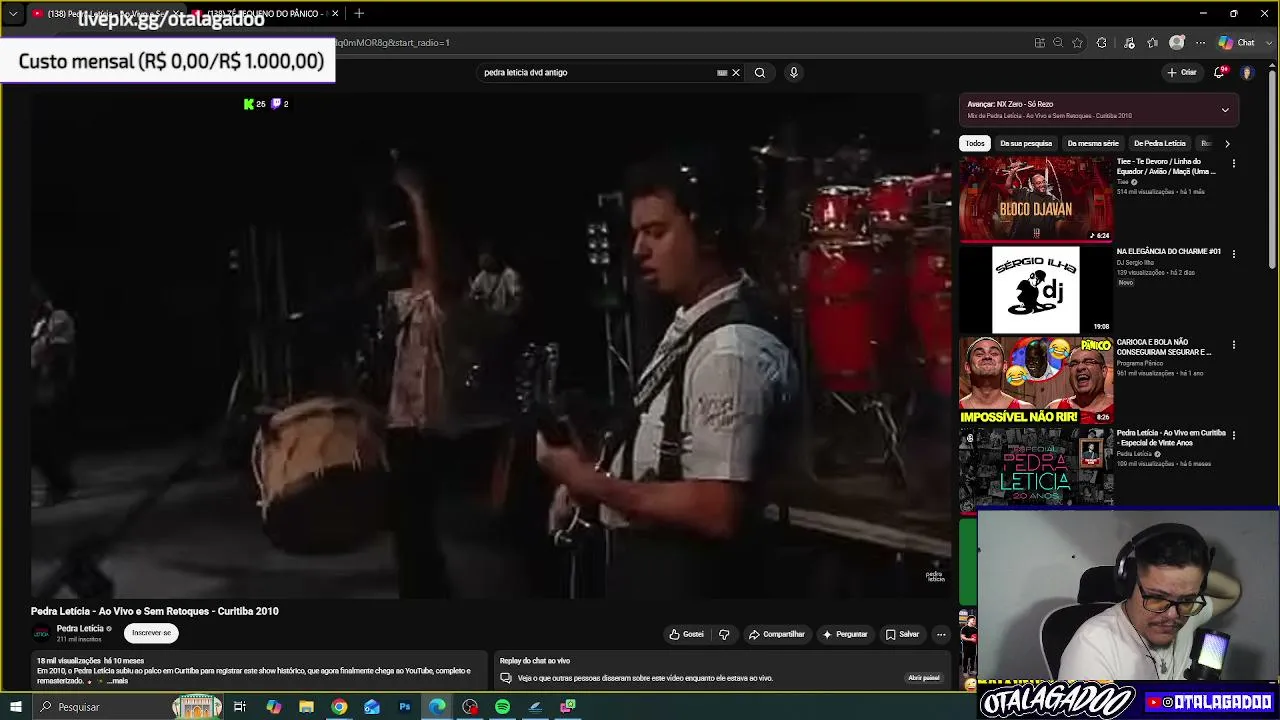
Task: Open browser Settings and more ellipsis menu
Action: click(x=1201, y=42)
